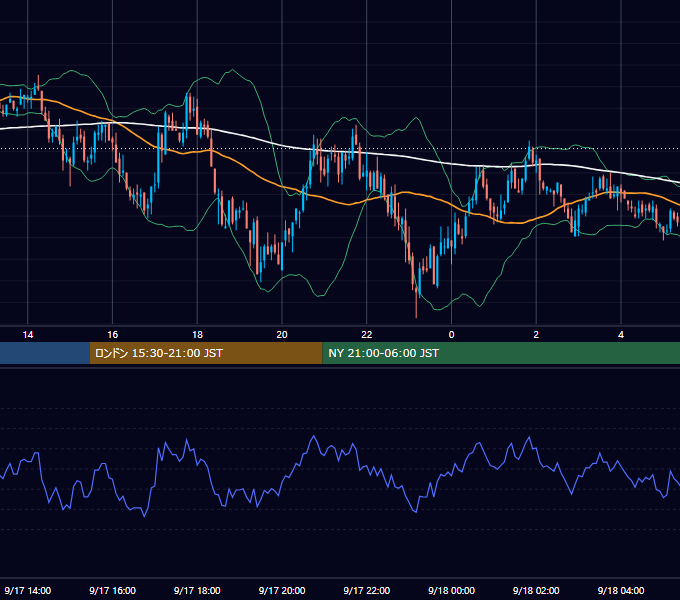
Task: Click the 9/17 14:00 time label
Action: click(x=28, y=590)
